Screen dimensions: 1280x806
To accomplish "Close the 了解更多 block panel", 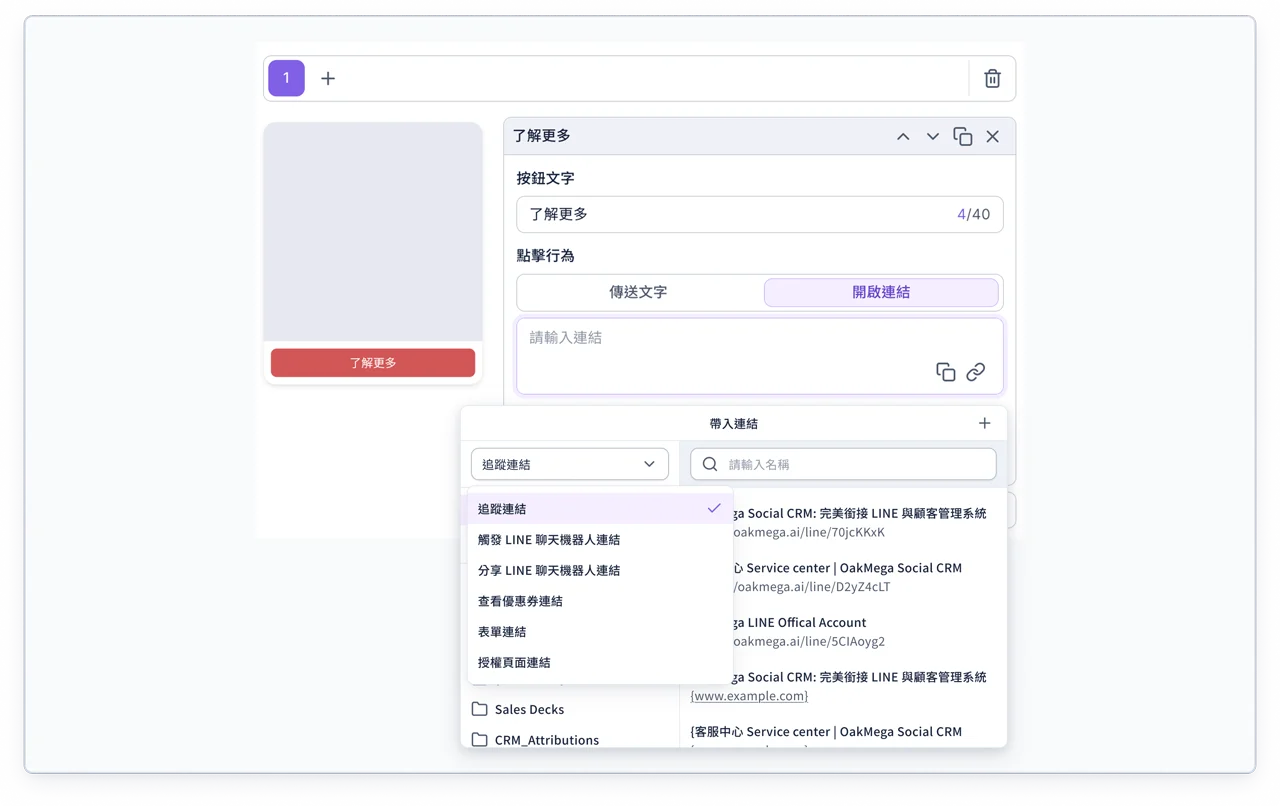I will coord(993,136).
